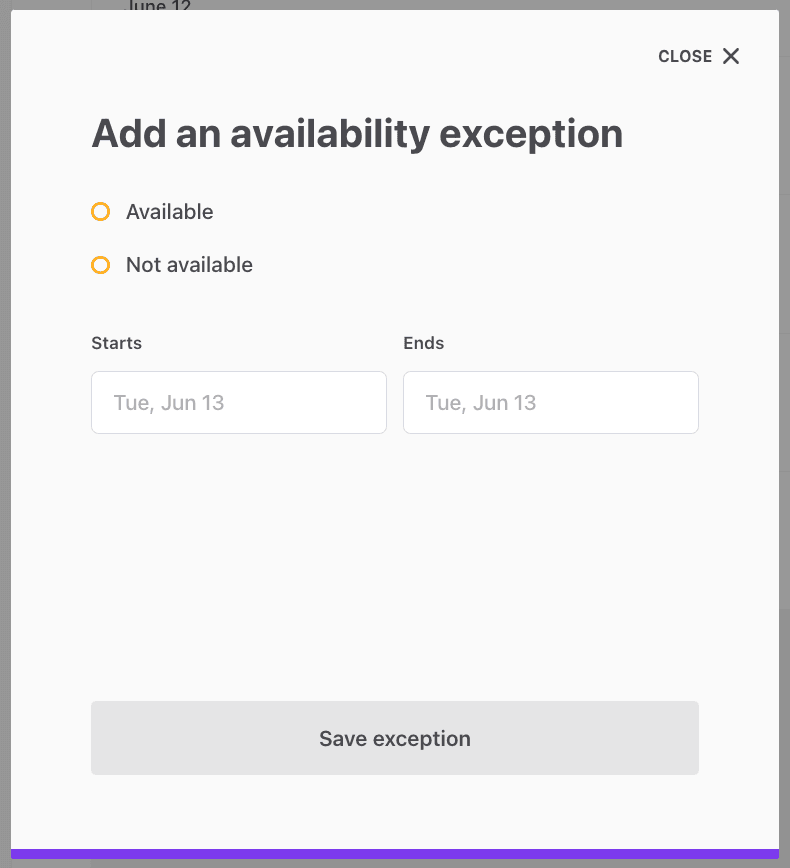
Task: Click the yellow circle beside Available
Action: 100,212
